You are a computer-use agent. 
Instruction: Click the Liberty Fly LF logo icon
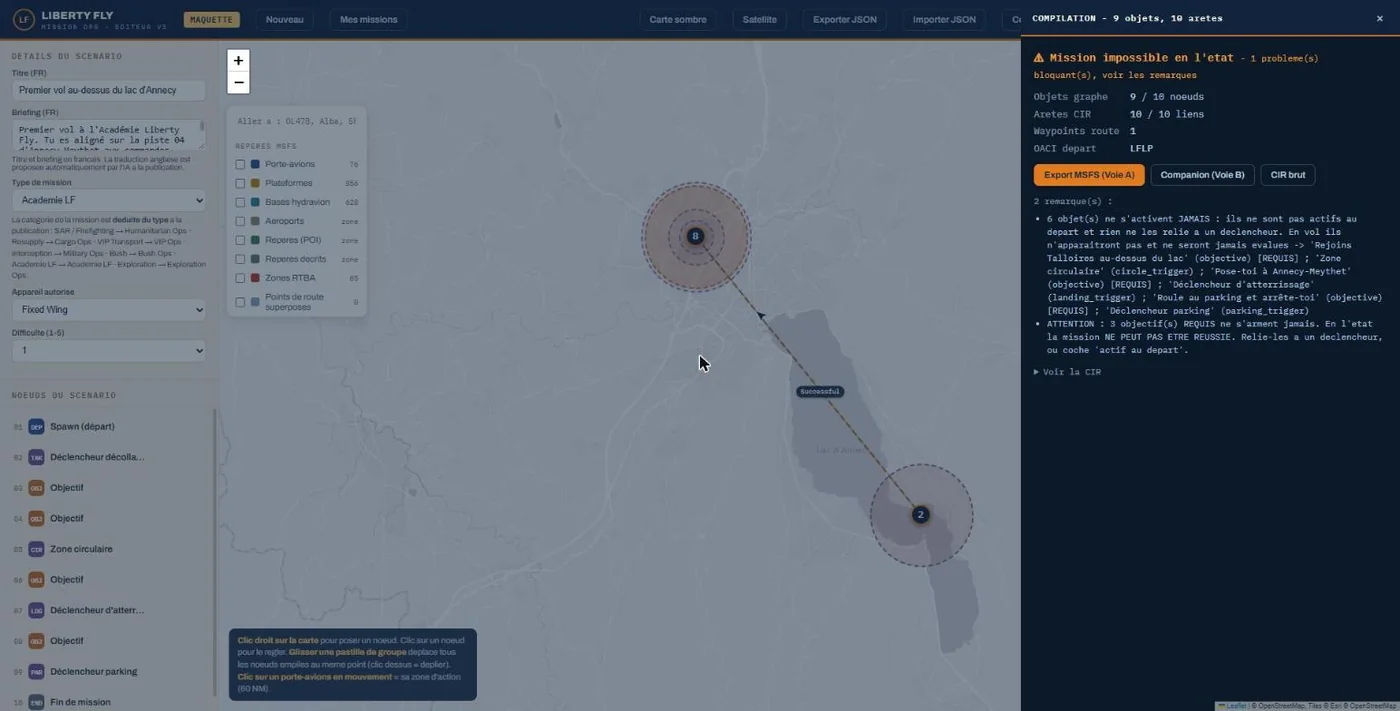click(x=23, y=19)
